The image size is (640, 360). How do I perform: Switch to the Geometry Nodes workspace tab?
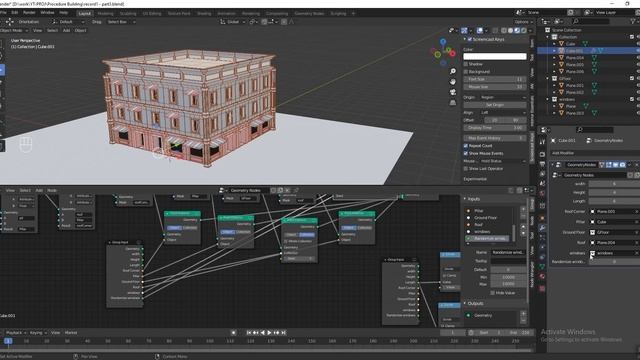tap(309, 13)
